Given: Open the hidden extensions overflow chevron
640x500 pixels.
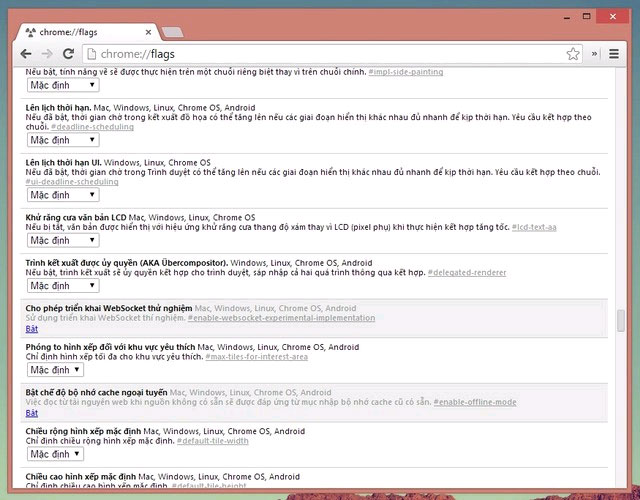Looking at the screenshot, I should pos(594,53).
